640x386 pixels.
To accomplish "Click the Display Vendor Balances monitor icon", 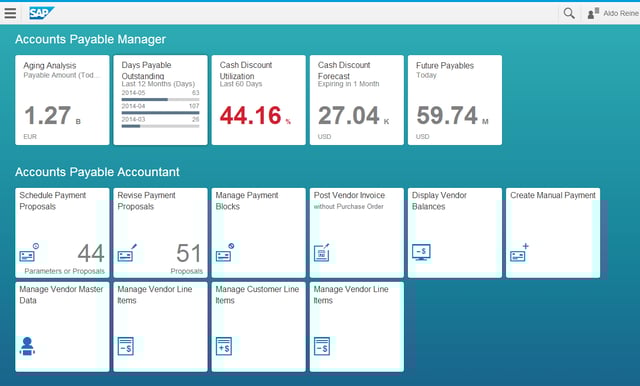I will click(421, 253).
